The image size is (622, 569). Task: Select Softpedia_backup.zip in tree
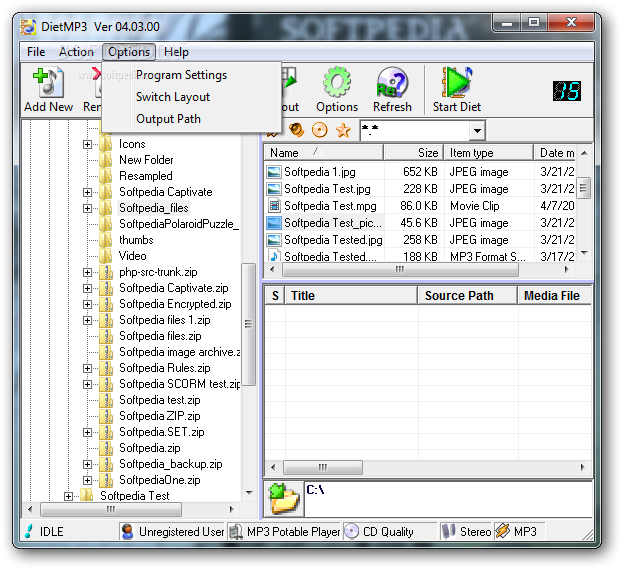[x=171, y=464]
